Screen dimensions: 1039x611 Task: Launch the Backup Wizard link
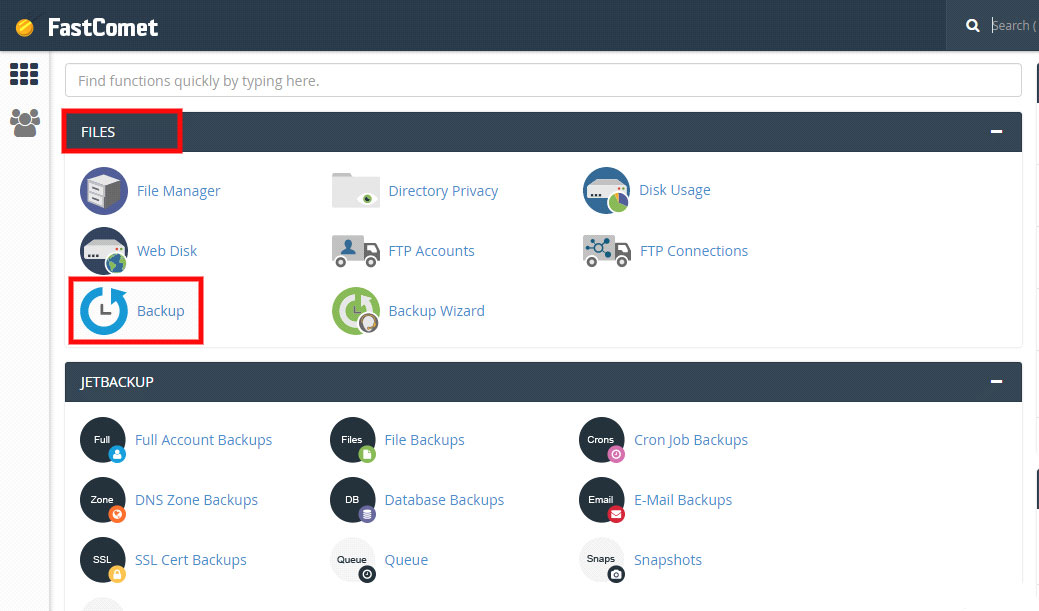tap(437, 311)
